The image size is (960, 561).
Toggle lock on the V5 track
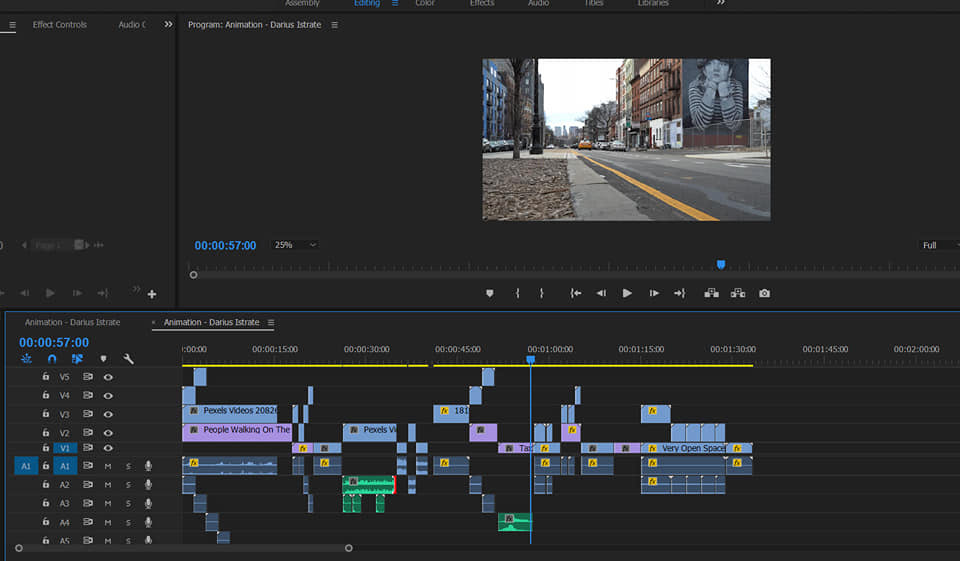[x=46, y=377]
